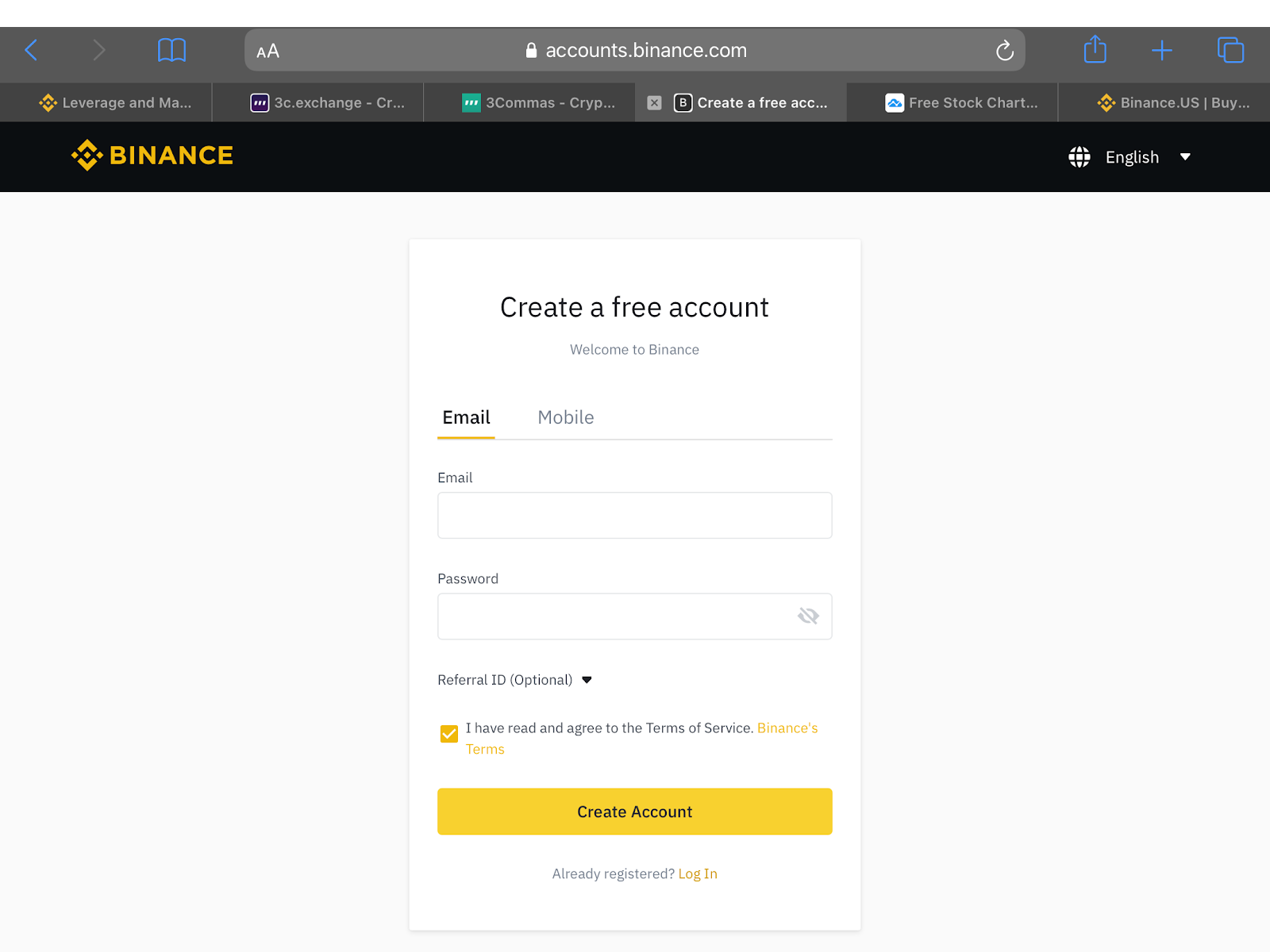This screenshot has width=1270, height=952.
Task: Go back with the Safari back arrow
Action: pyautogui.click(x=32, y=51)
